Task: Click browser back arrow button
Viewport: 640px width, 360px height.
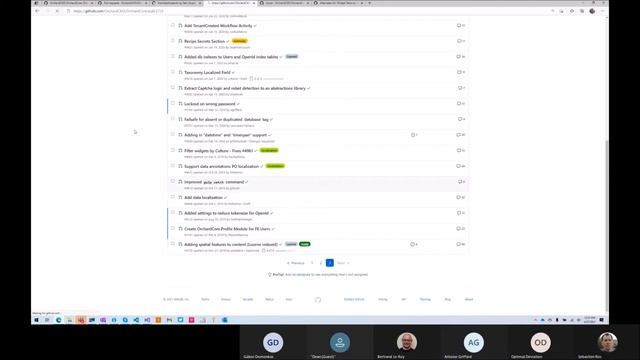Action: click(37, 11)
